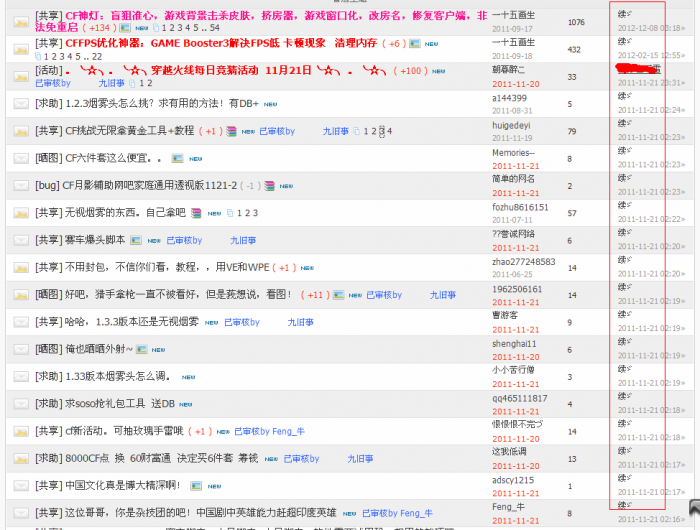Open thread 穿越火线每日竞猜活动 11月21日

225,71
